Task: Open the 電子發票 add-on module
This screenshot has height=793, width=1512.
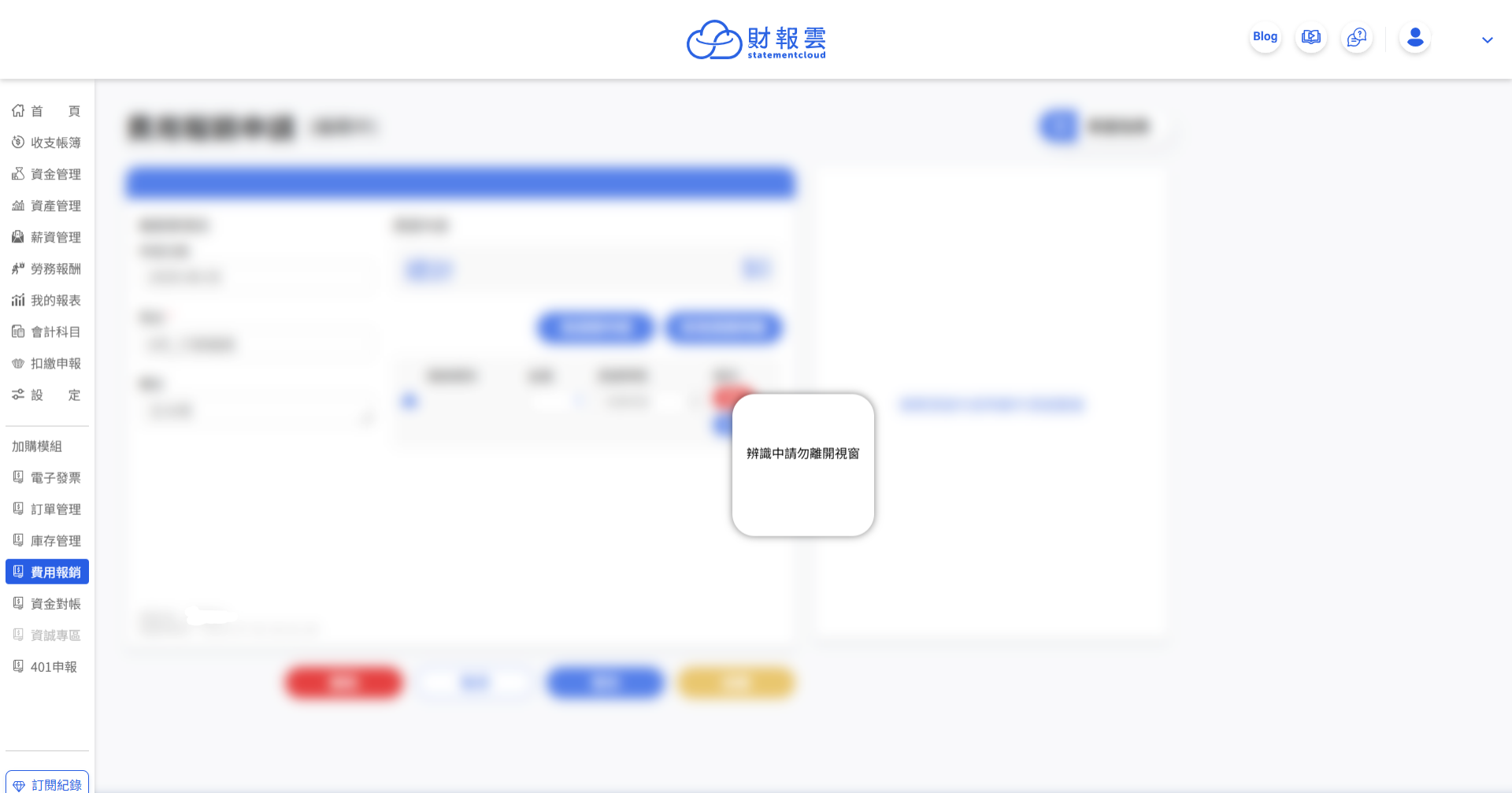Action: coord(46,478)
